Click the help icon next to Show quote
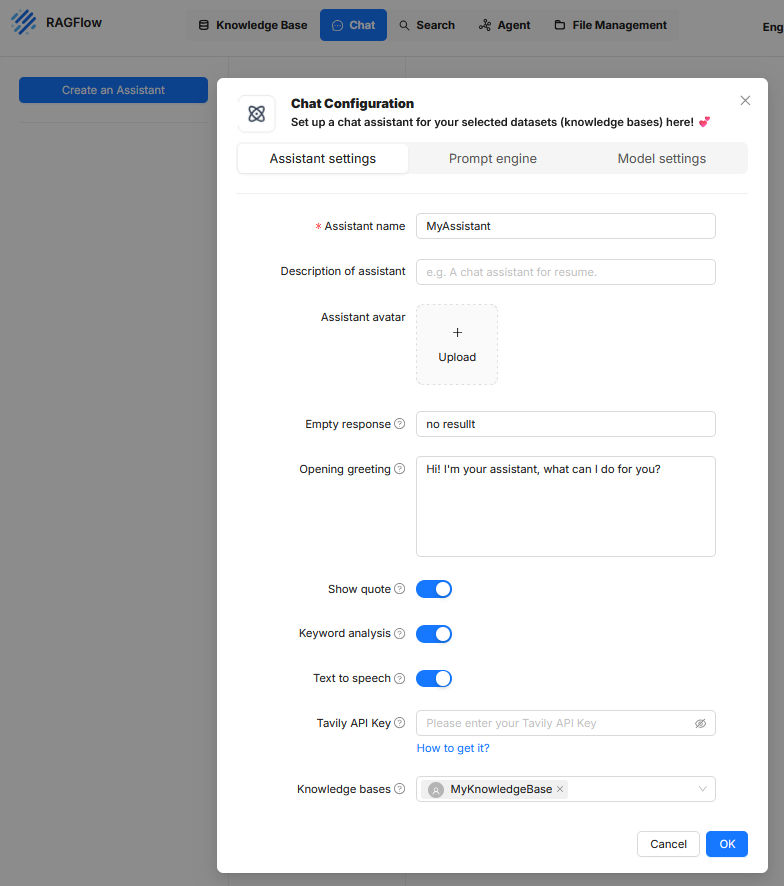Screen dimensions: 784x886 click(400, 589)
